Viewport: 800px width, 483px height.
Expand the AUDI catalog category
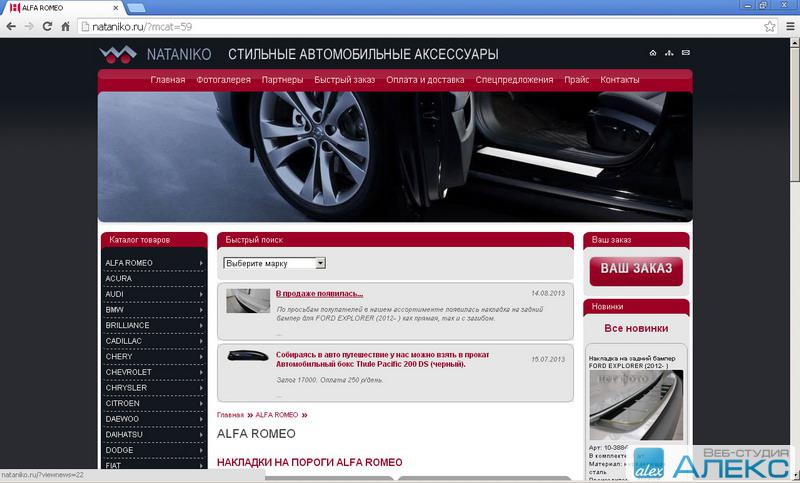click(x=154, y=294)
